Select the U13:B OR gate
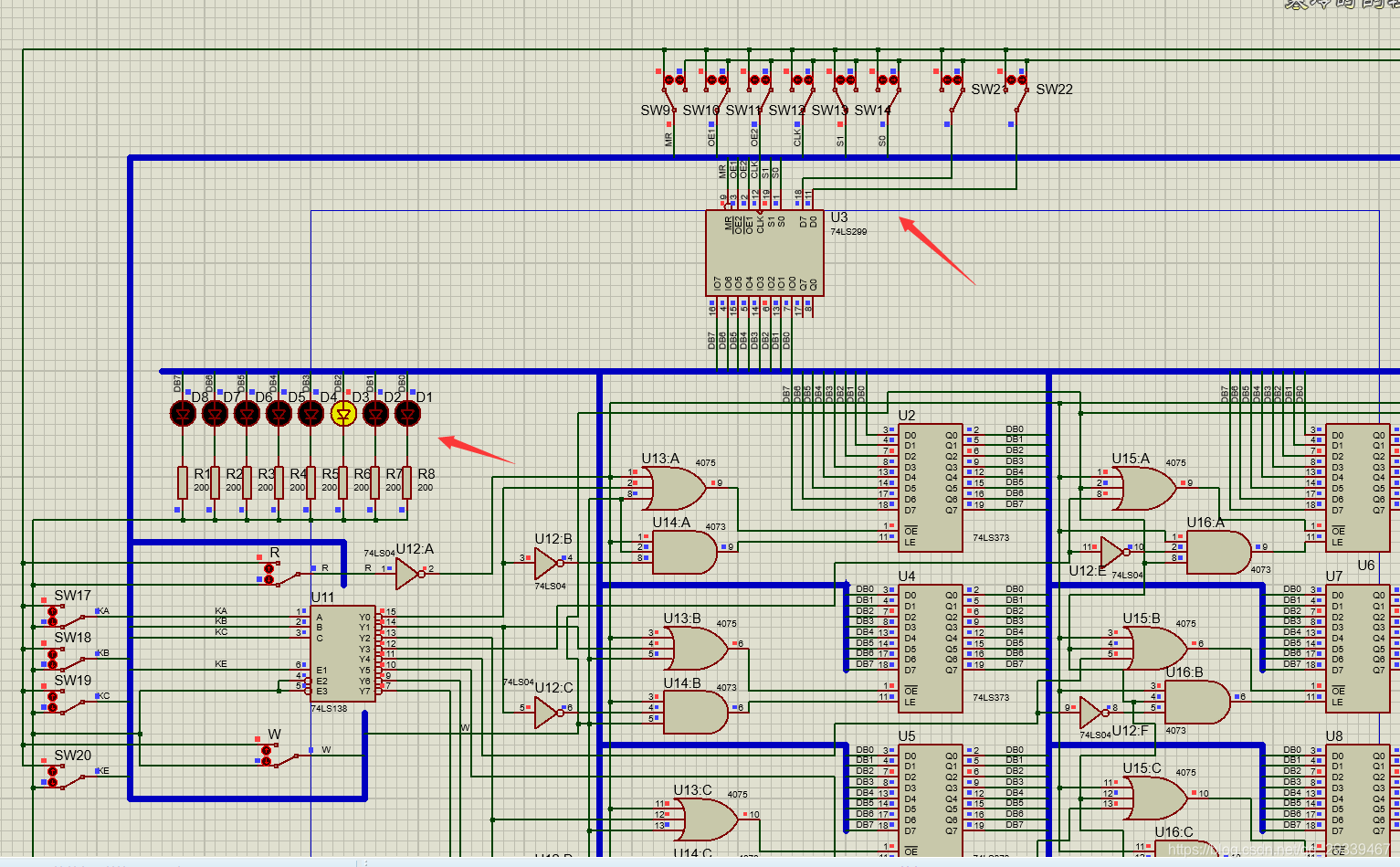The width and height of the screenshot is (1400, 867). 697,649
